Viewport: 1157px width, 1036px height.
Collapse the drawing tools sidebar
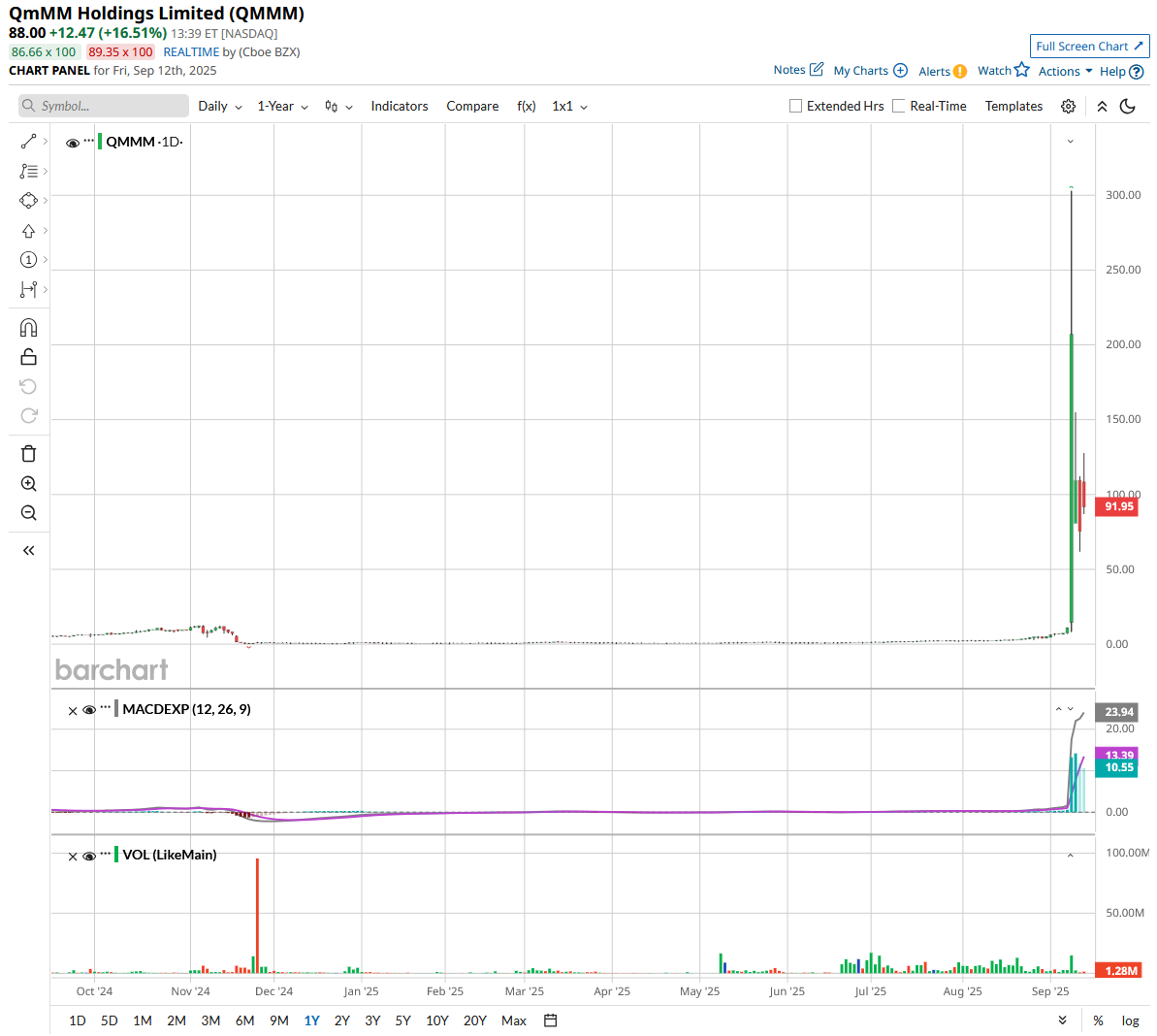click(x=29, y=550)
